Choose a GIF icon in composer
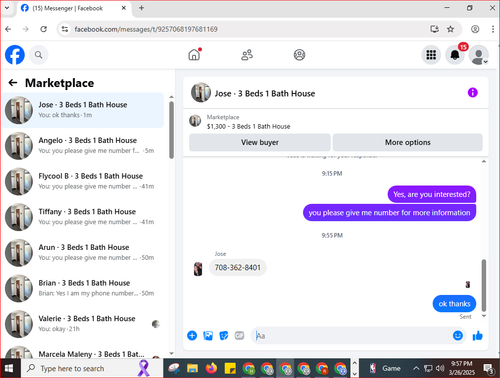500x378 pixels. 239,336
